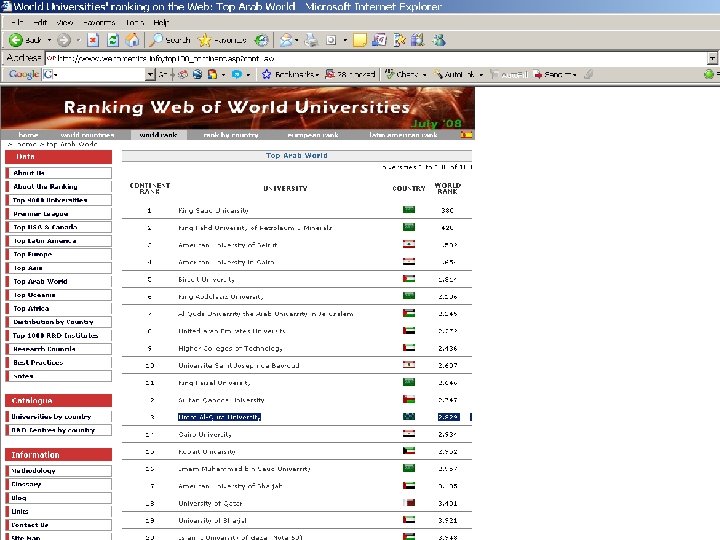Click the Qatar flag beside University of Qatar
Screen dimensions: 720x540
(x=409, y=503)
